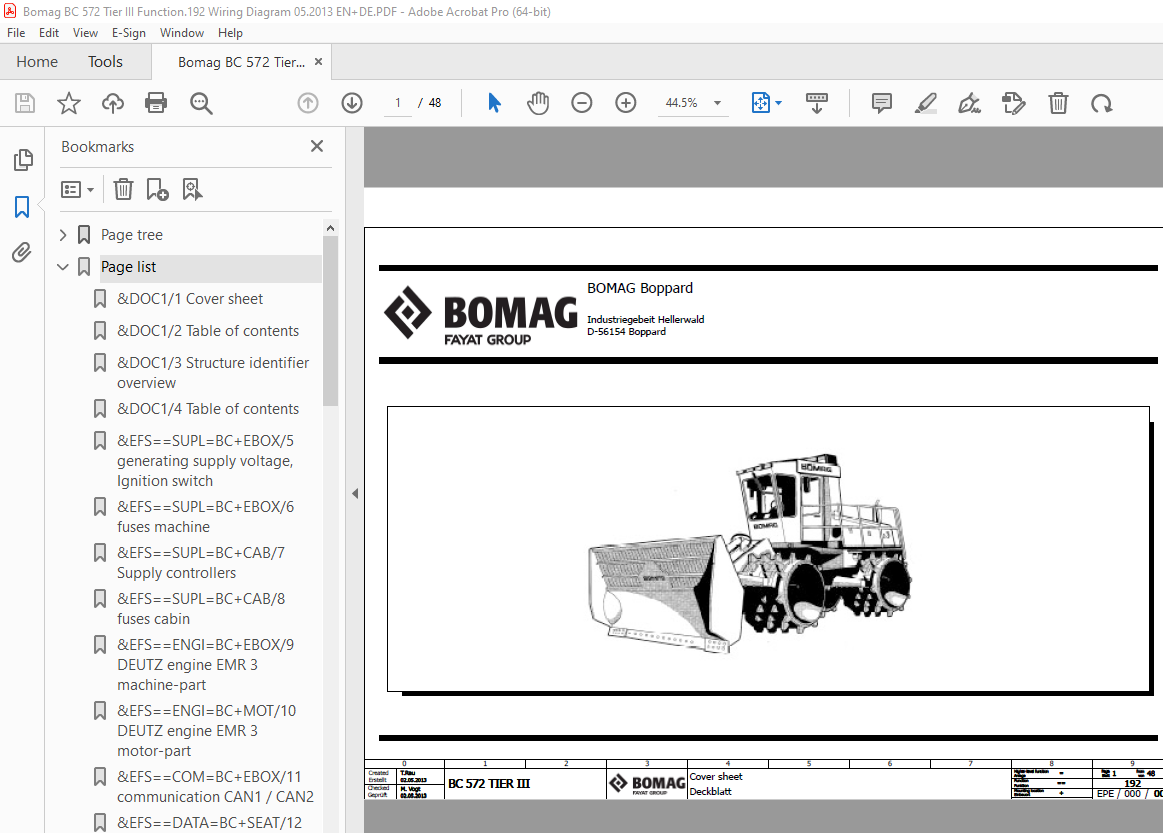1163x833 pixels.
Task: Open bookmark &DOC1/4 Table of contents
Action: point(208,409)
